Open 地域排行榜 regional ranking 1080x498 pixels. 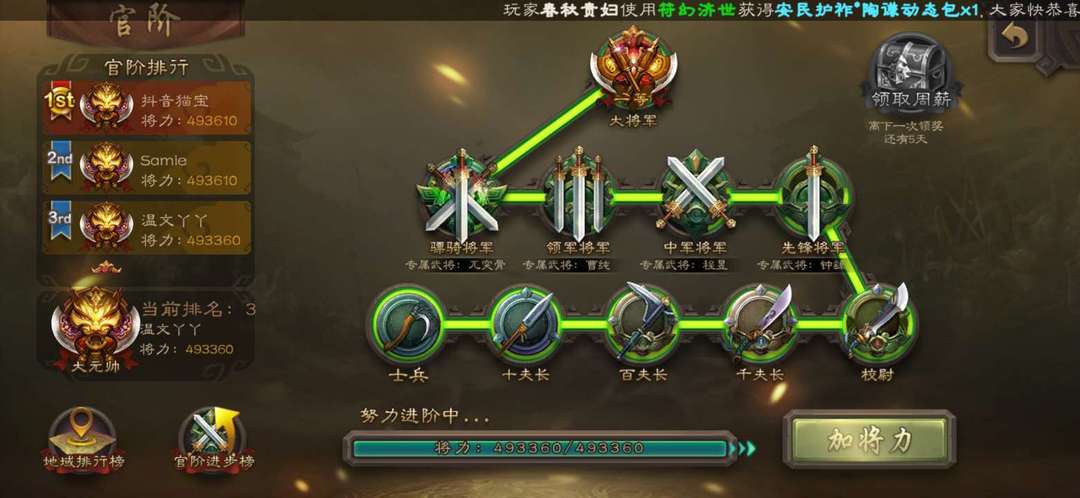click(x=83, y=439)
